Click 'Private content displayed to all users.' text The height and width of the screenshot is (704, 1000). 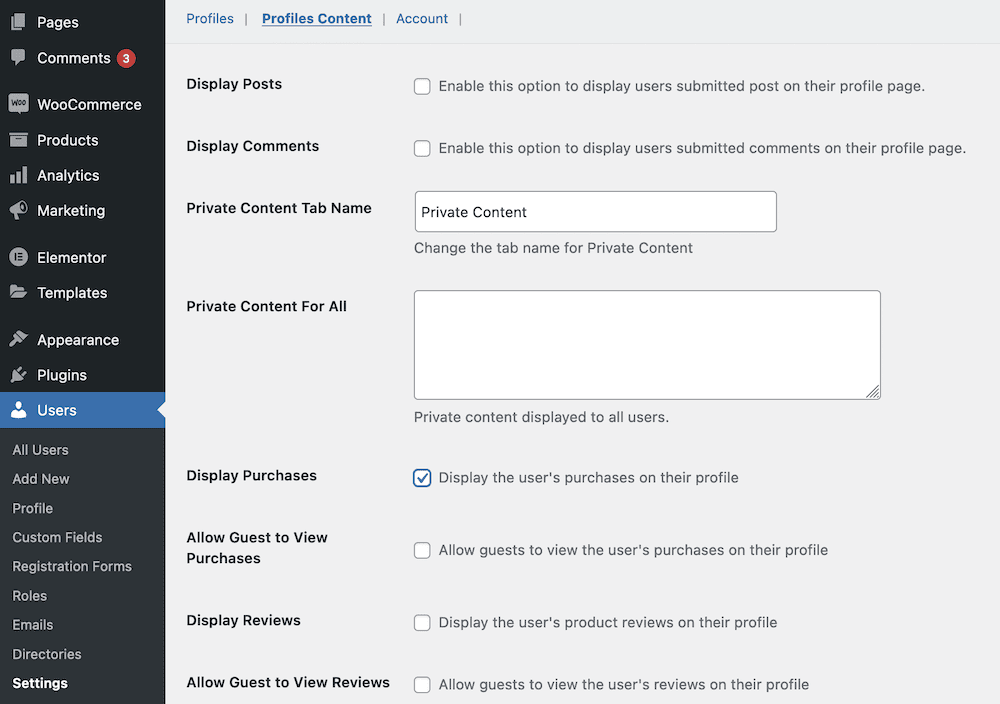(x=541, y=417)
